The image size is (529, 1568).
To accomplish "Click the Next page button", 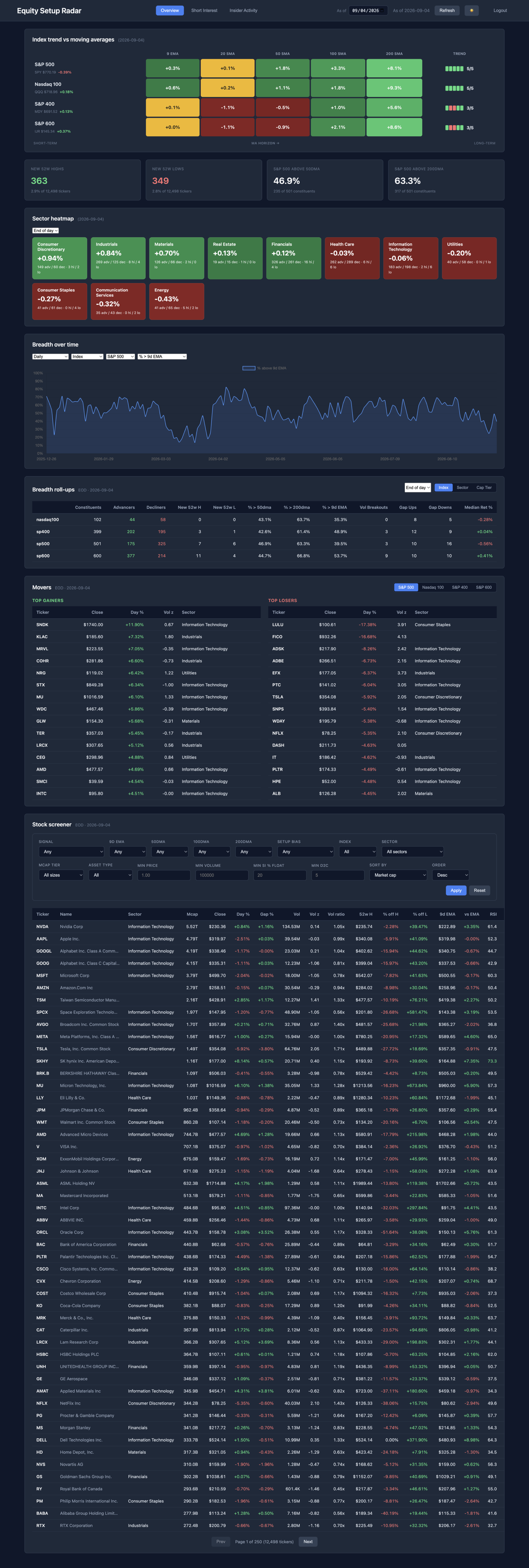I will [308, 1542].
